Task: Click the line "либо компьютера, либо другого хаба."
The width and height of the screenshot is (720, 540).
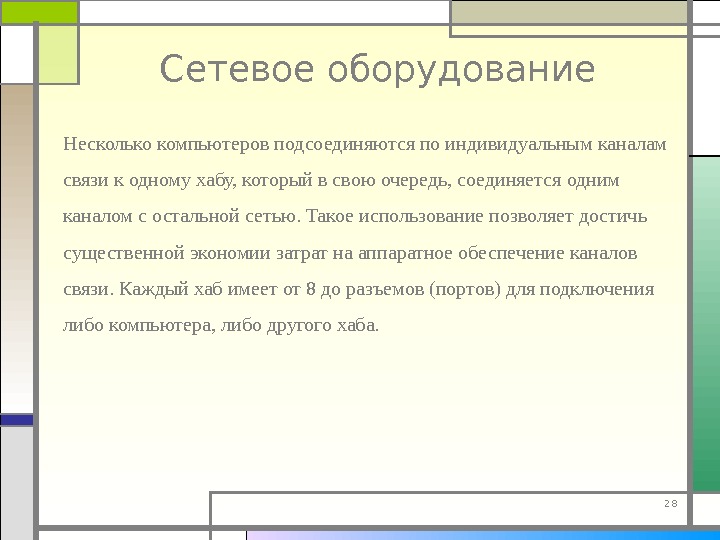Action: 221,326
